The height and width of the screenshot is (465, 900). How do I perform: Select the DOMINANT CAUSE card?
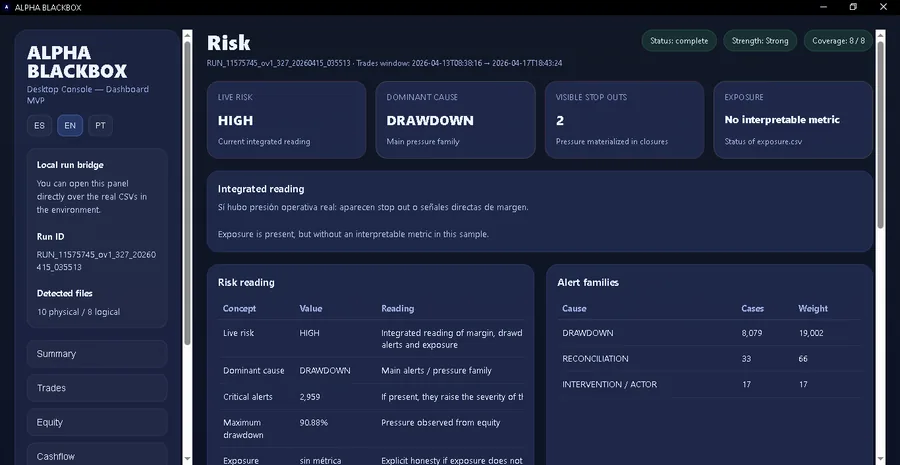click(x=455, y=120)
